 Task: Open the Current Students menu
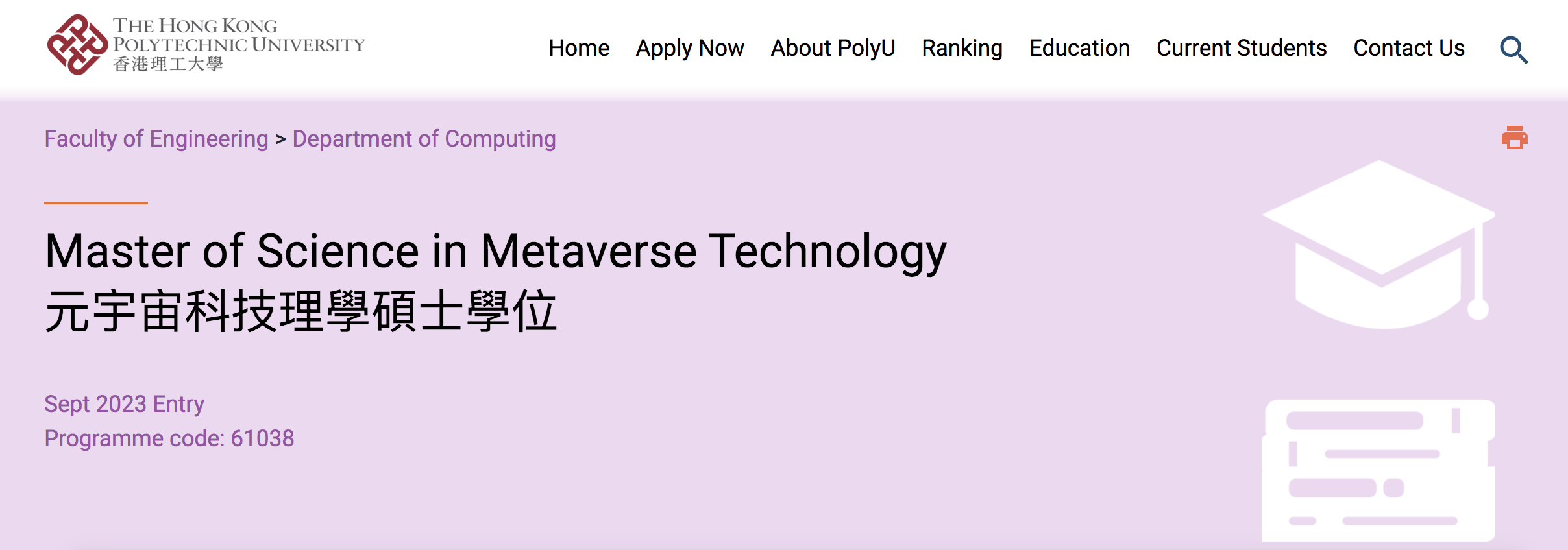[x=1242, y=48]
